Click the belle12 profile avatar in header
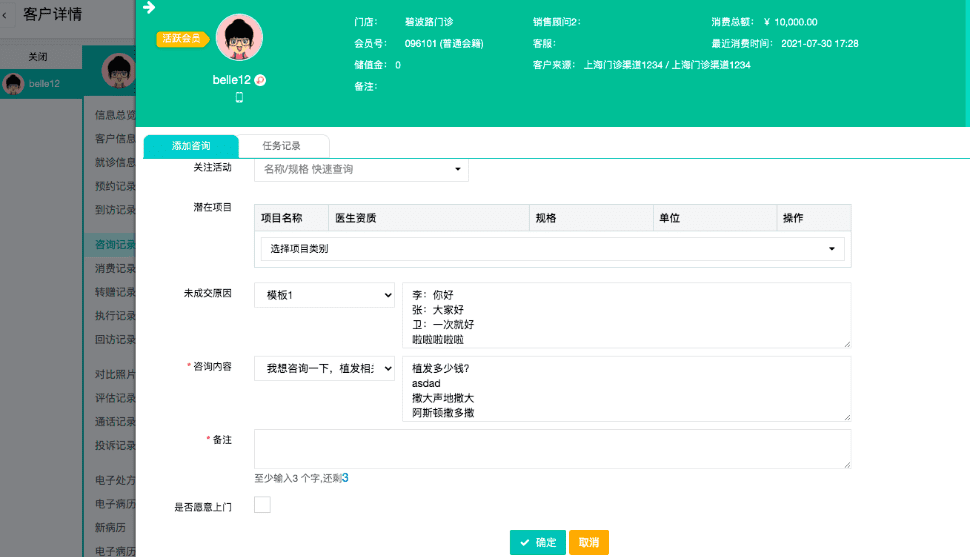970x557 pixels. pos(239,38)
